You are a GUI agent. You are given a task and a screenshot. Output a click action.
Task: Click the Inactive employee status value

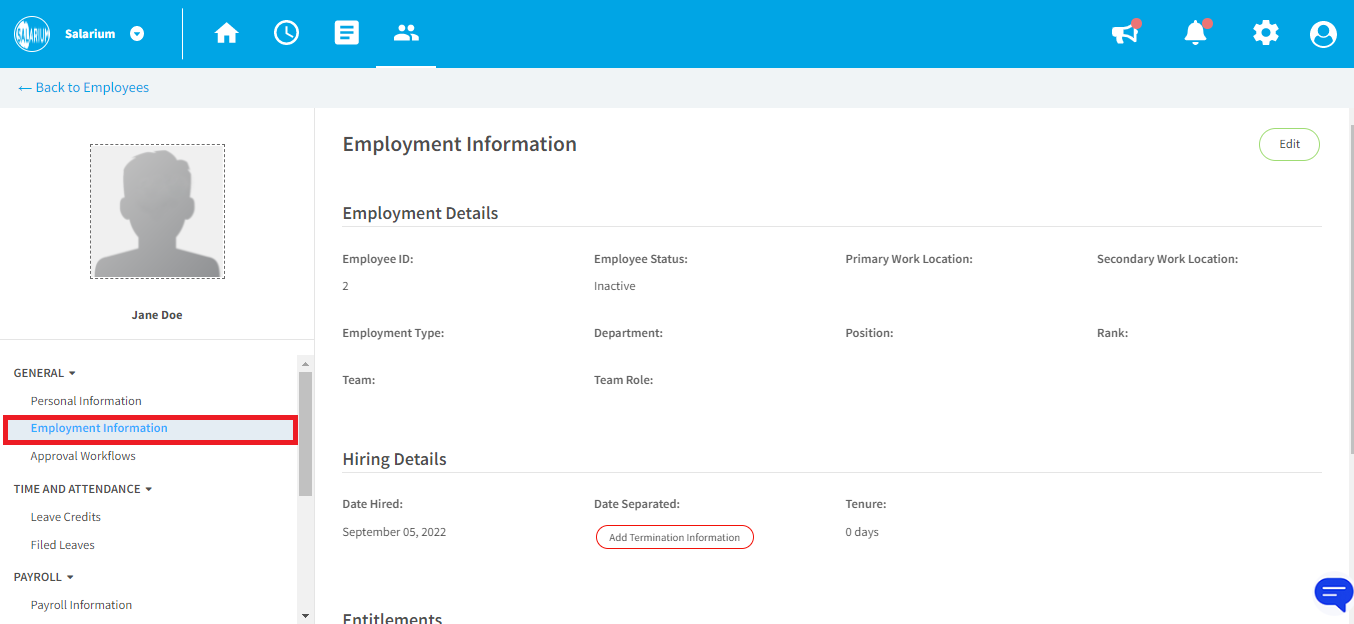(x=615, y=286)
